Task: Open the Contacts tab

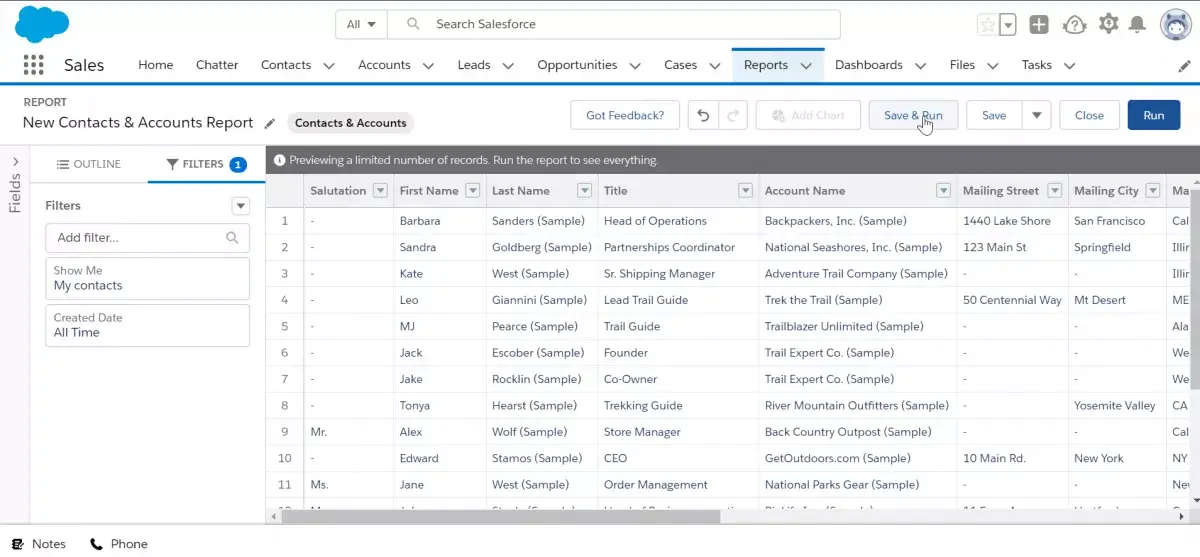Action: (x=286, y=65)
